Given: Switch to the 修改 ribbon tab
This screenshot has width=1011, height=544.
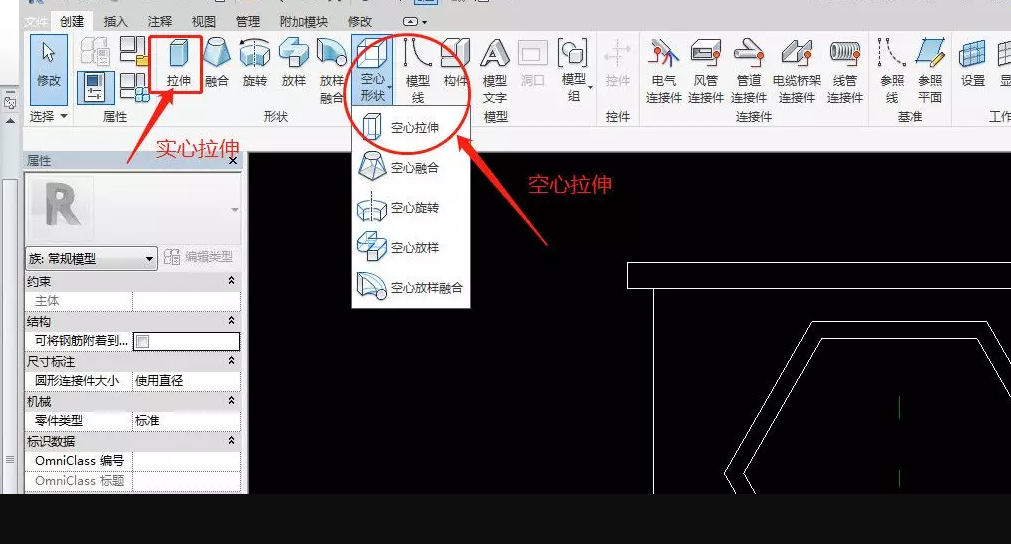Looking at the screenshot, I should point(359,21).
